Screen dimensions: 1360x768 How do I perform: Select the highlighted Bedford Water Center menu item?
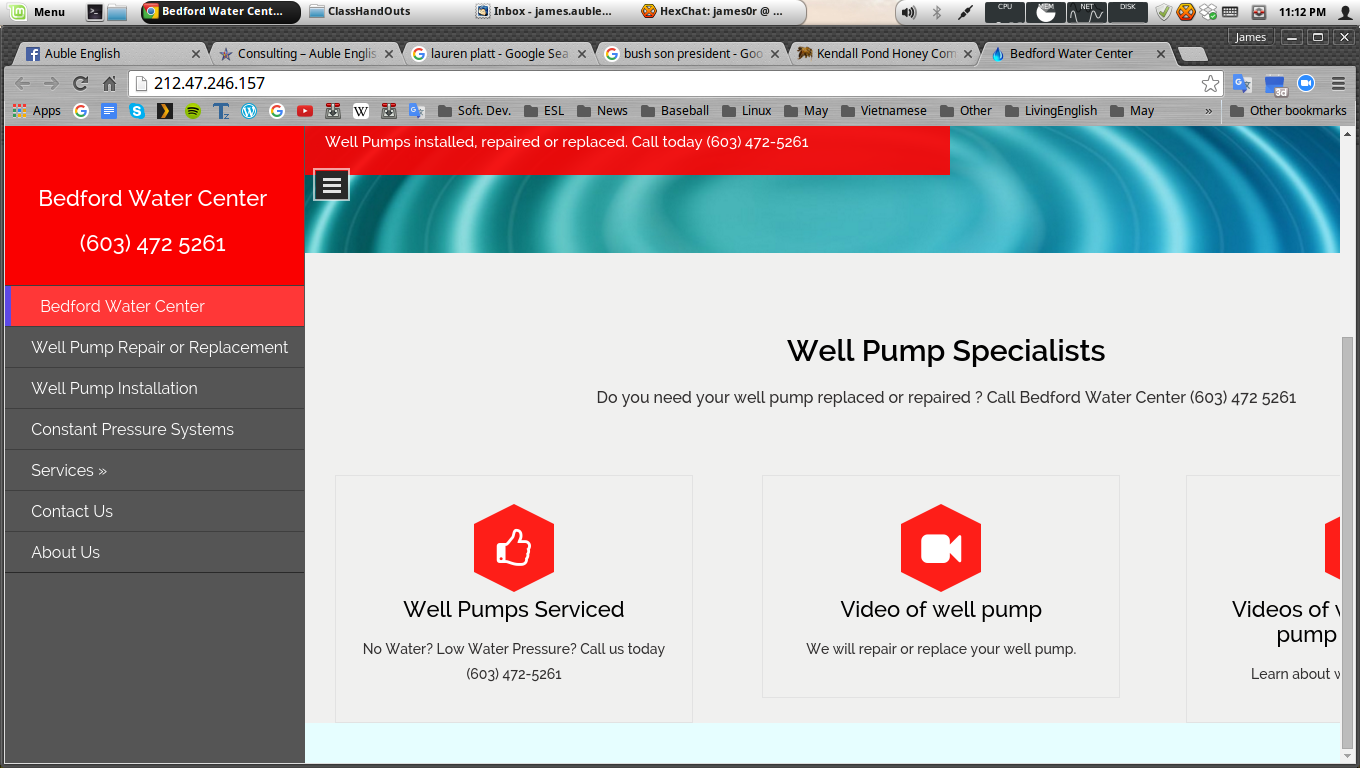pyautogui.click(x=154, y=306)
